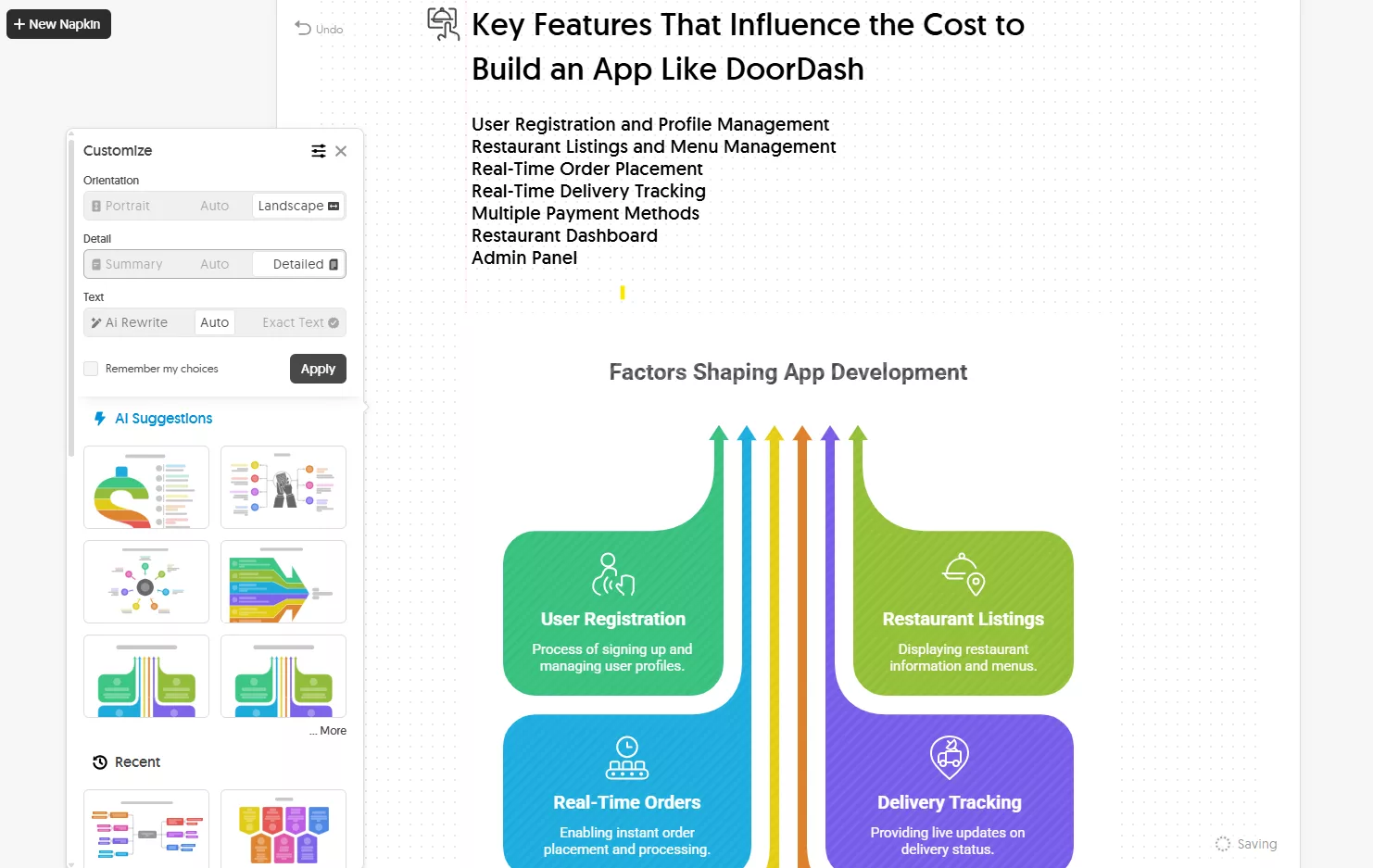Pick the colorful hexagon recent template
Screen dimensions: 1373x868
pos(283,829)
